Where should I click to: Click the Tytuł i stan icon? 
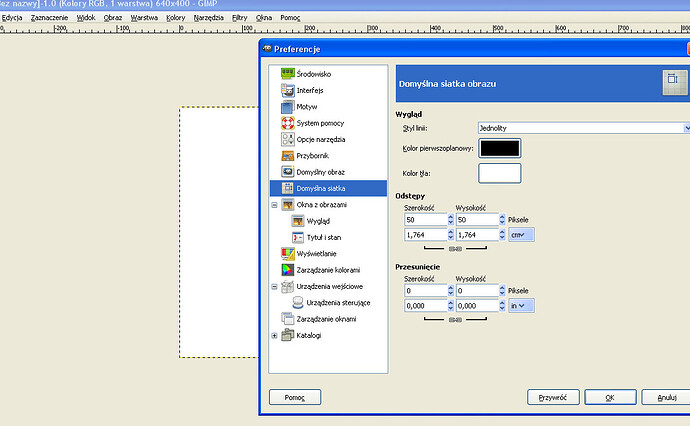pyautogui.click(x=298, y=237)
